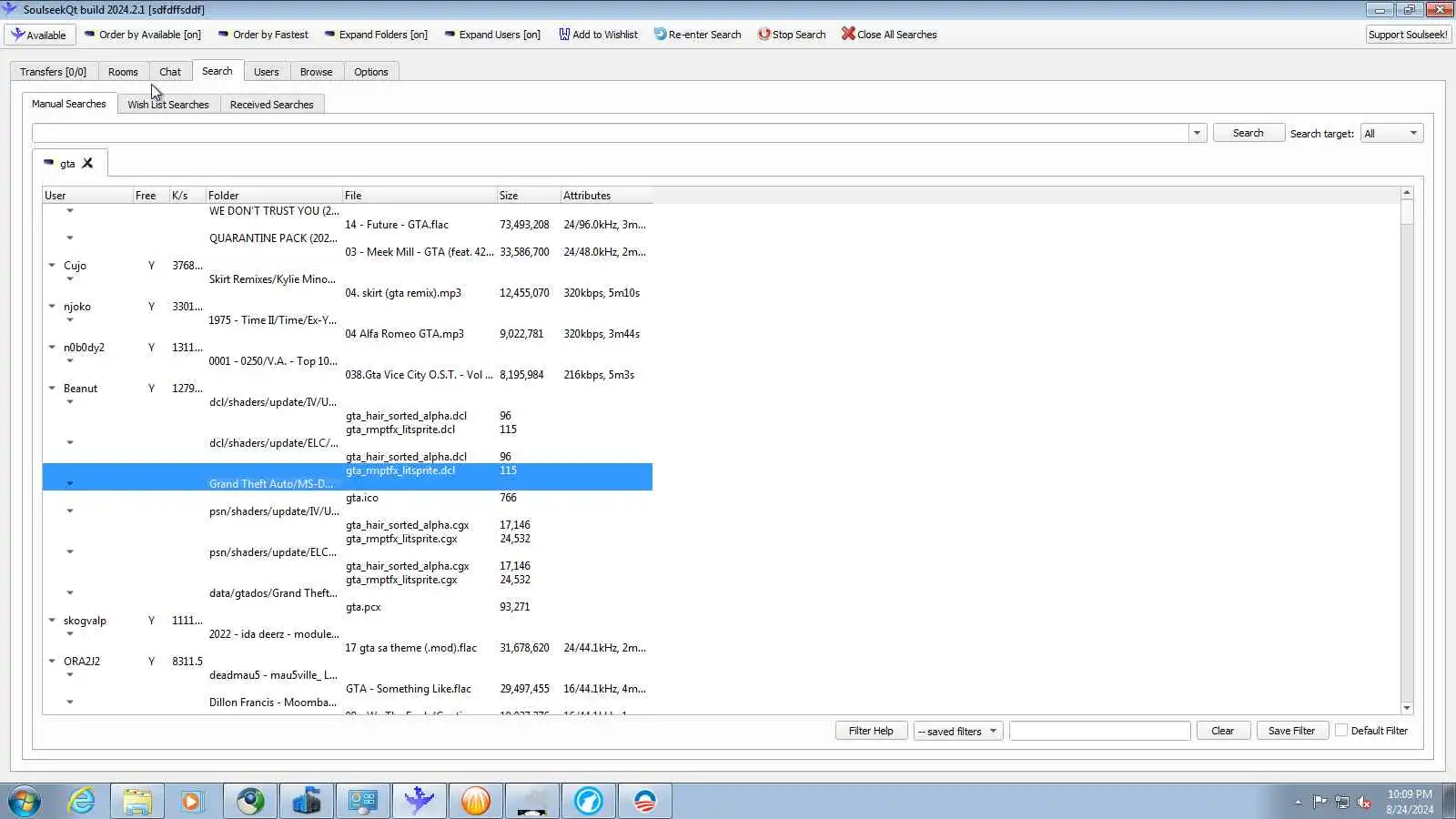
Task: Focus the filter text input field
Action: 1099,731
